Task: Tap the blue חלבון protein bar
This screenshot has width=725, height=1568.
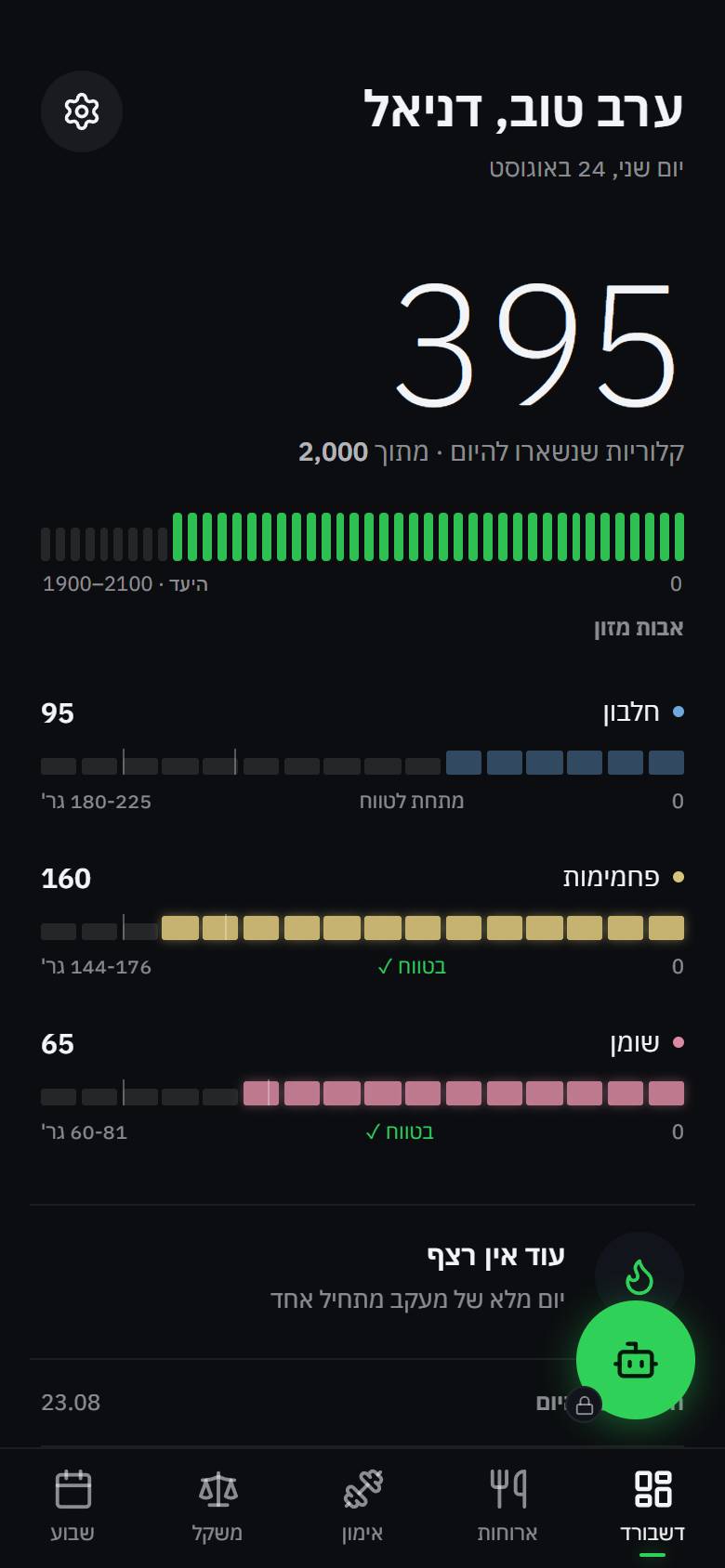Action: (x=362, y=763)
